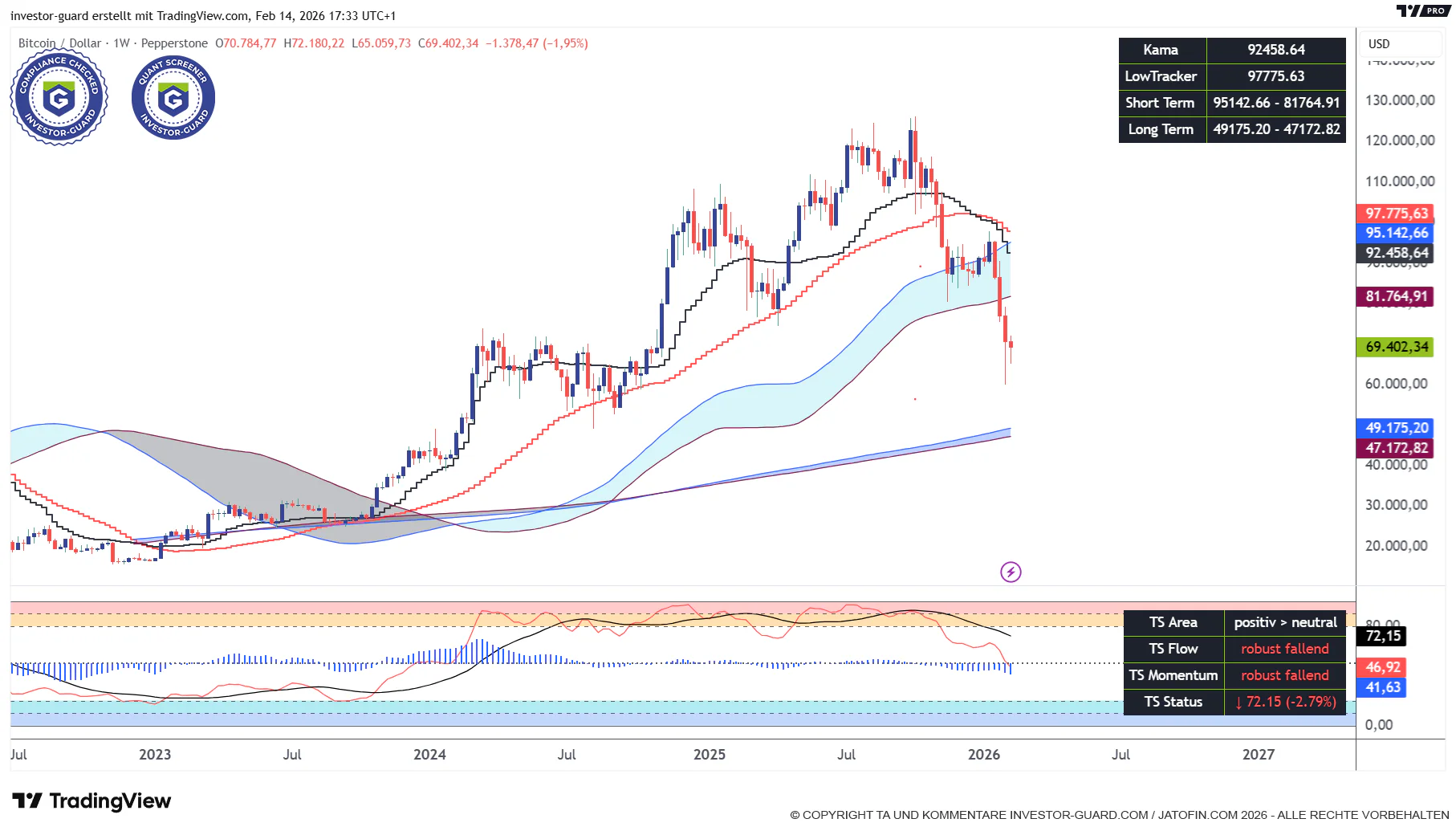Select the Pepperstone broker label in the legend
1456x831 pixels.
click(x=175, y=43)
